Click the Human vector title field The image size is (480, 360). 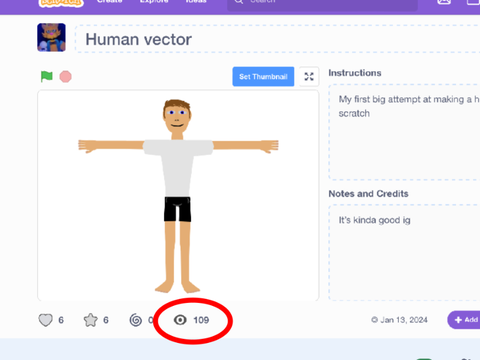coord(277,39)
